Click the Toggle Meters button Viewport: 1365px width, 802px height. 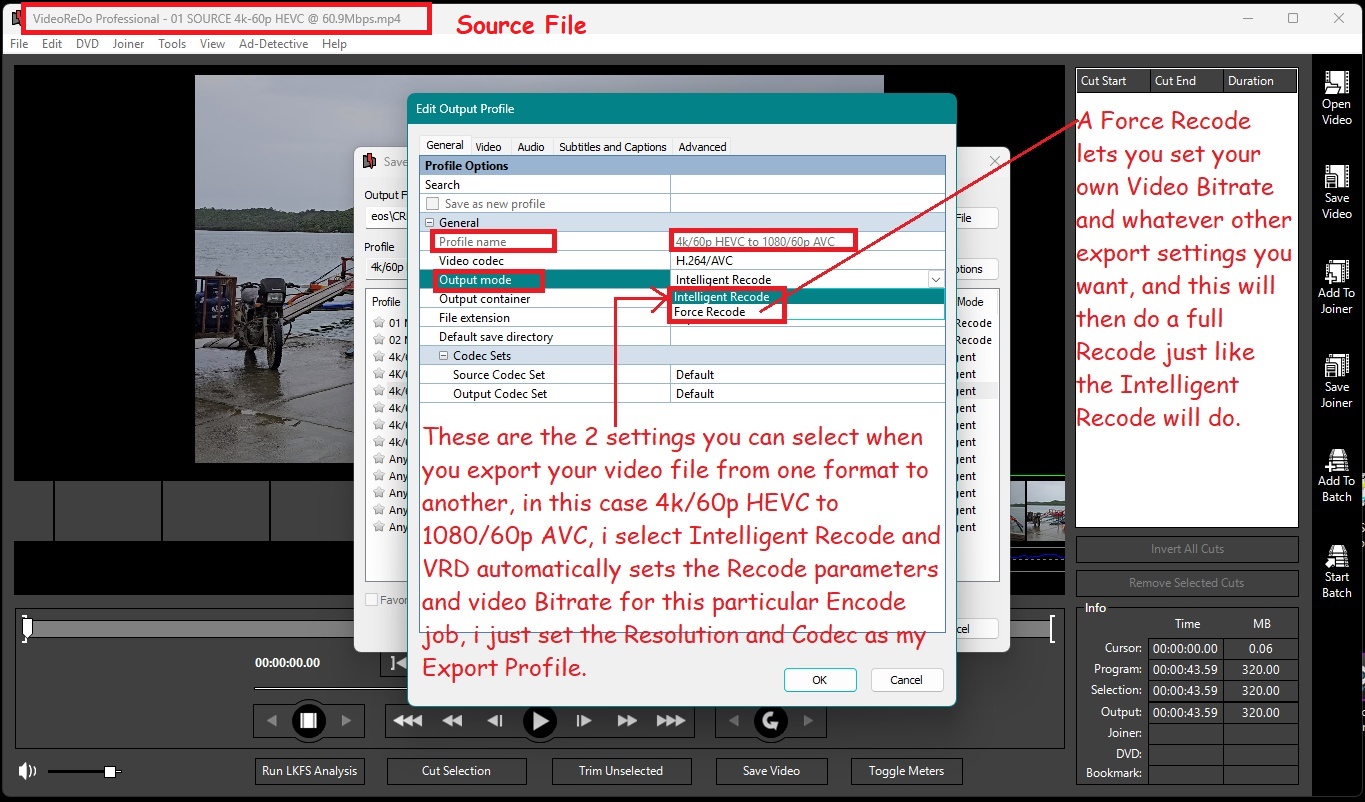pos(906,771)
